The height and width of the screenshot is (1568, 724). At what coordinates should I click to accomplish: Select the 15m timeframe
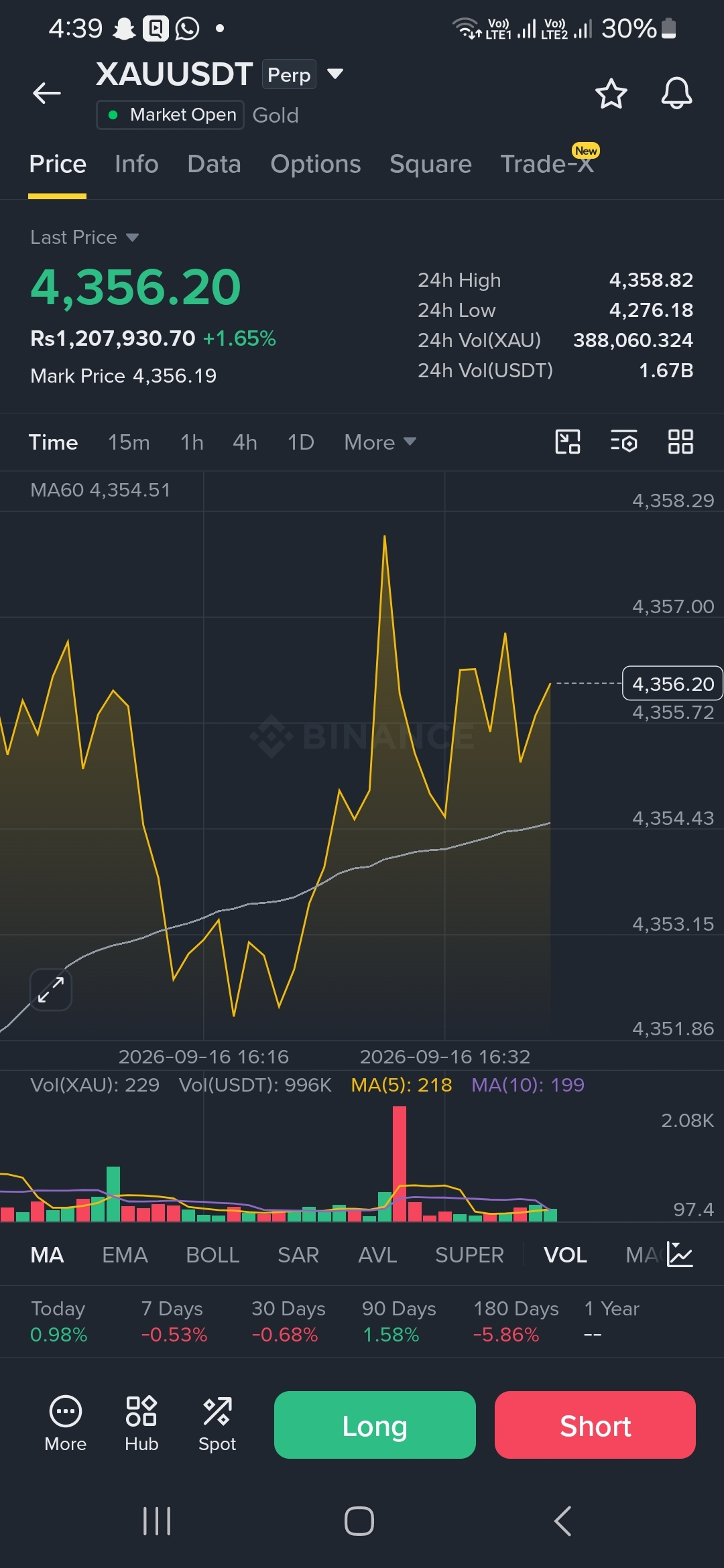point(129,442)
